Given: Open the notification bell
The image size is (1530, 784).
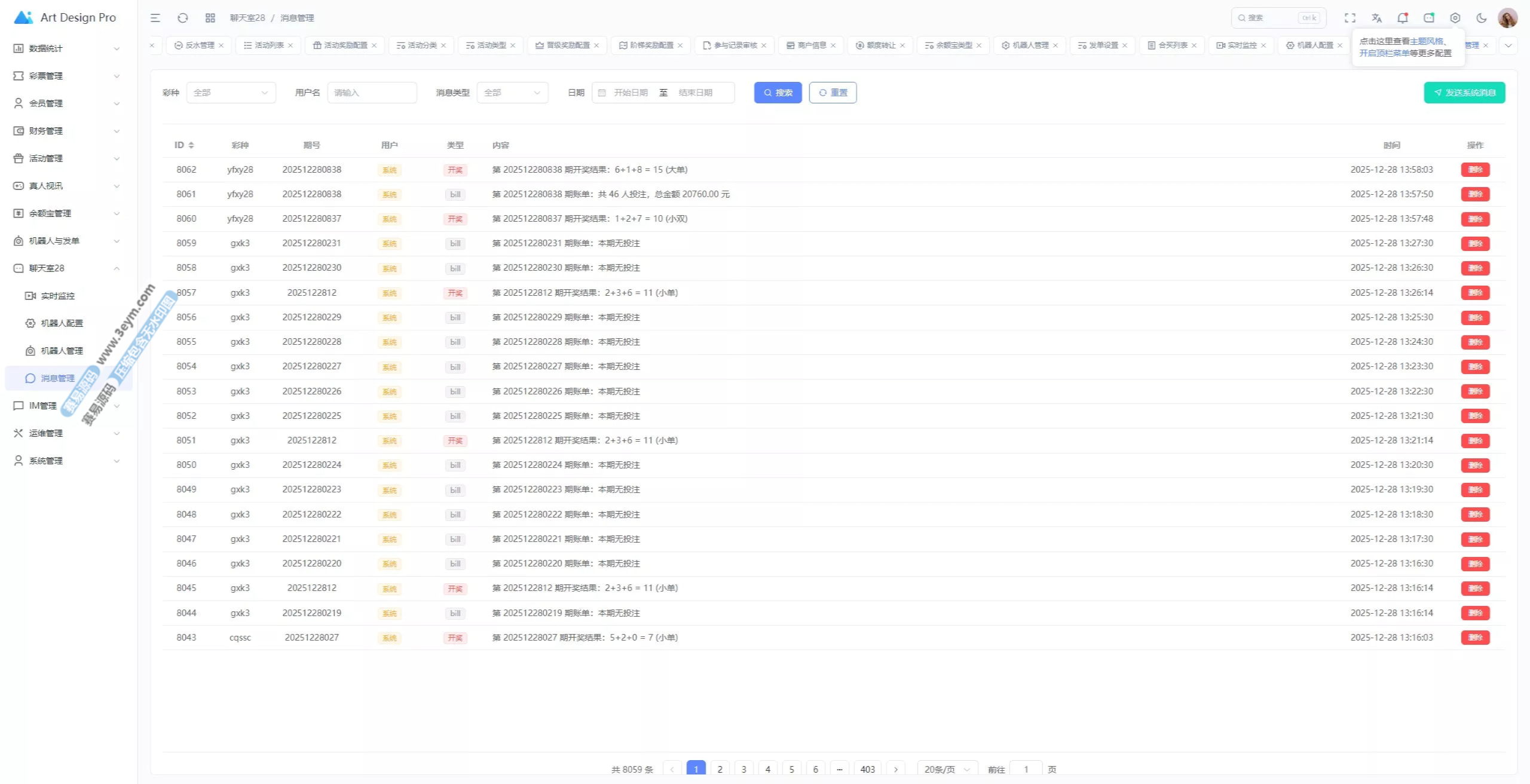Looking at the screenshot, I should pyautogui.click(x=1402, y=18).
